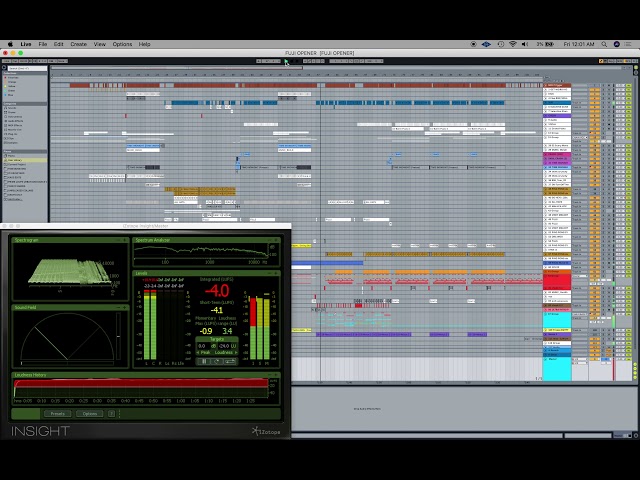Click the left arrow beside Peak label

coord(198,353)
